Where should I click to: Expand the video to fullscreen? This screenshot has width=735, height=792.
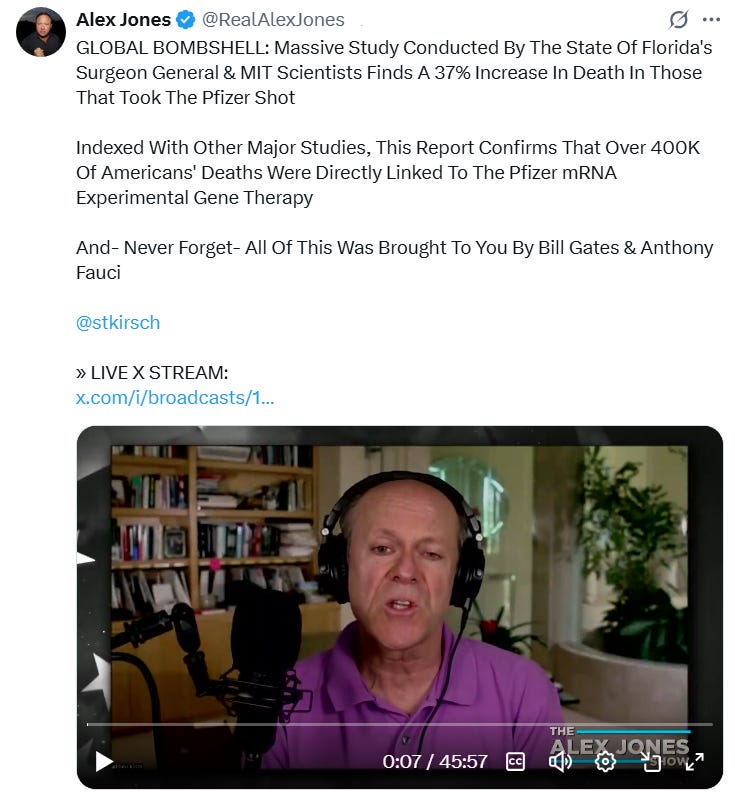(695, 761)
